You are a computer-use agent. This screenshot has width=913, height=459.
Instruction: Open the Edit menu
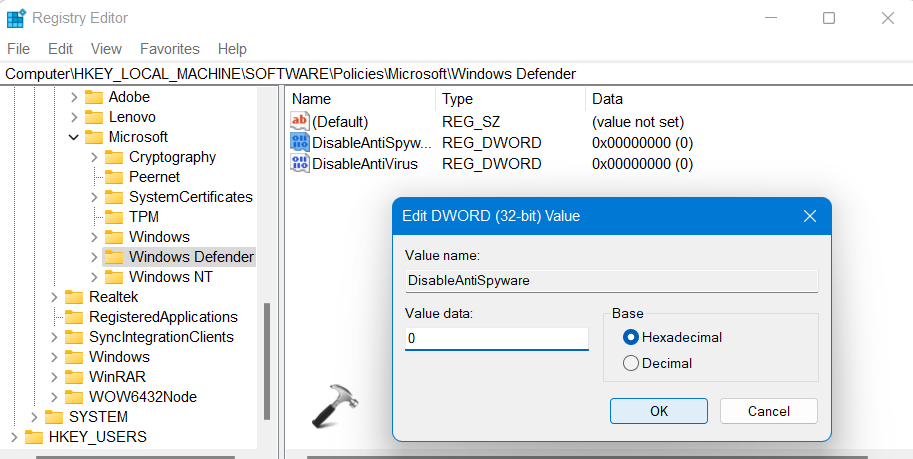(x=60, y=49)
